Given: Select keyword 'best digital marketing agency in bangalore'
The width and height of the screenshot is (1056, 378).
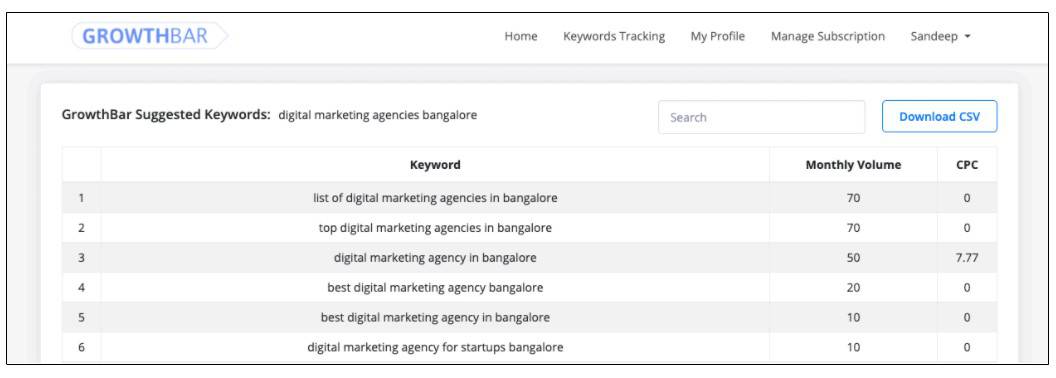Looking at the screenshot, I should 435,317.
